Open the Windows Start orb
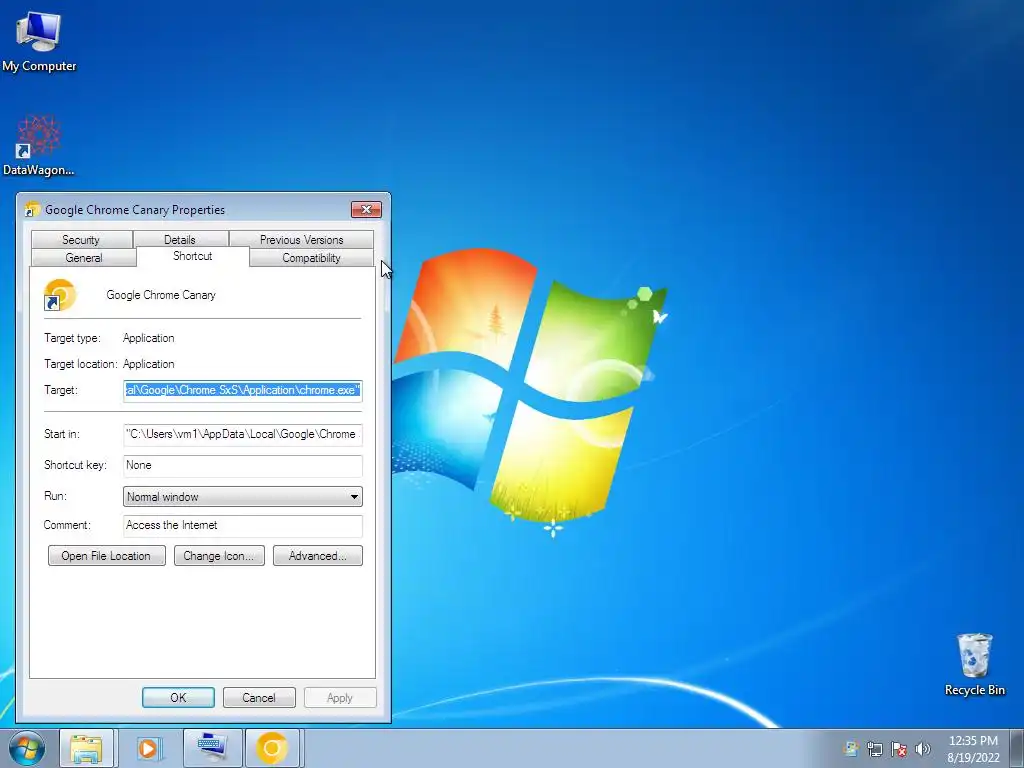Viewport: 1024px width, 768px height. coord(27,748)
